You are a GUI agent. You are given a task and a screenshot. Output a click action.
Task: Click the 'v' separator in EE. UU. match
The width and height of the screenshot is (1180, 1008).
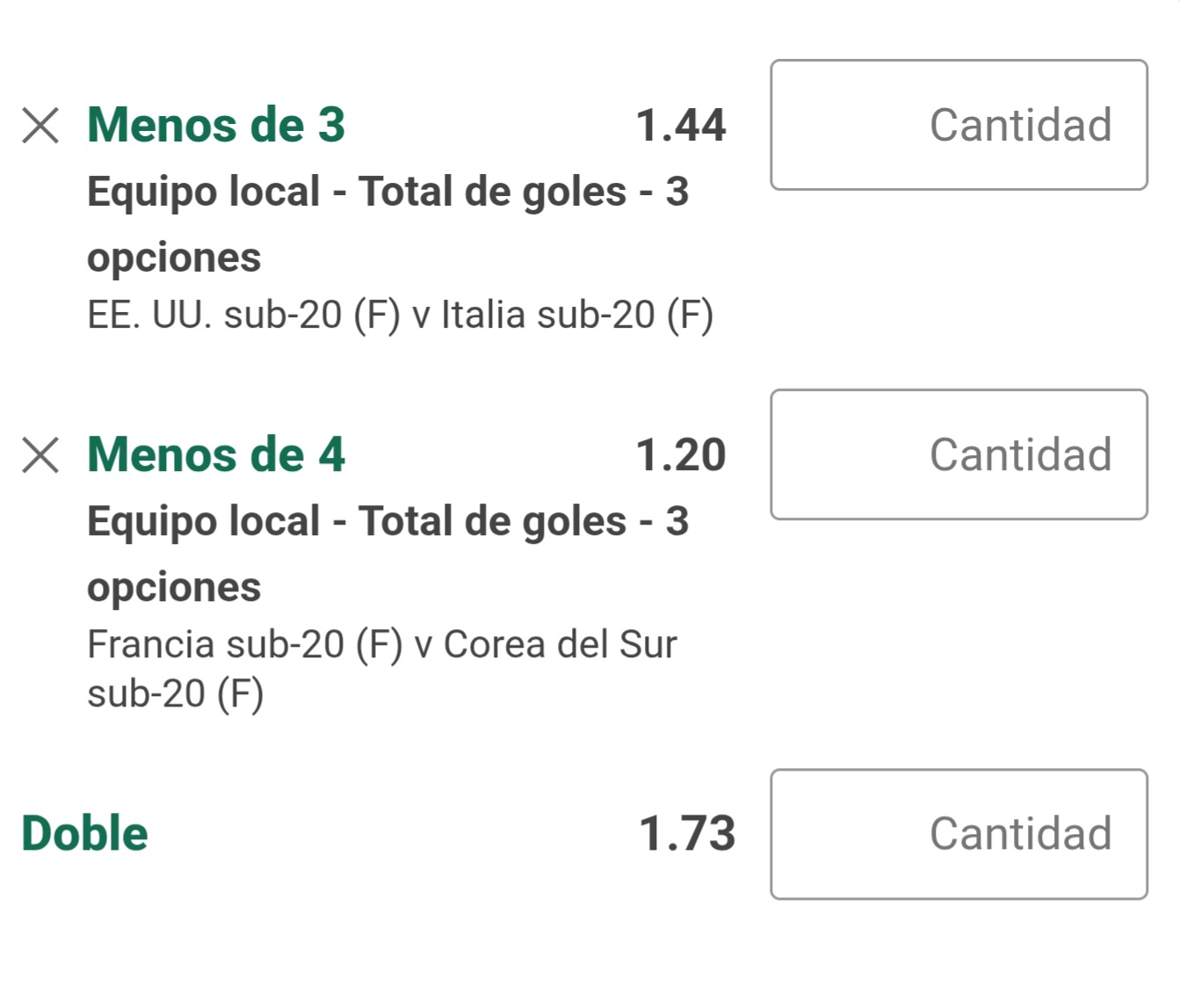click(421, 316)
